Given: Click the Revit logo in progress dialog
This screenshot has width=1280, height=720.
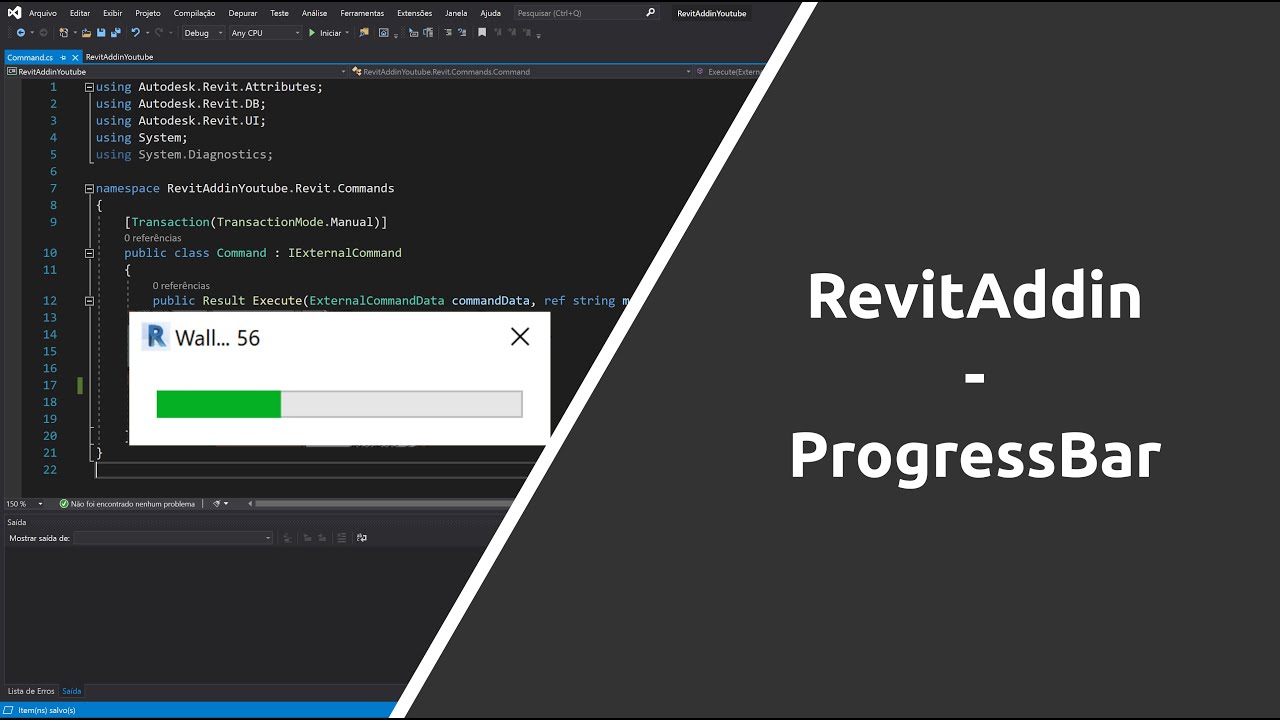Looking at the screenshot, I should pyautogui.click(x=156, y=336).
